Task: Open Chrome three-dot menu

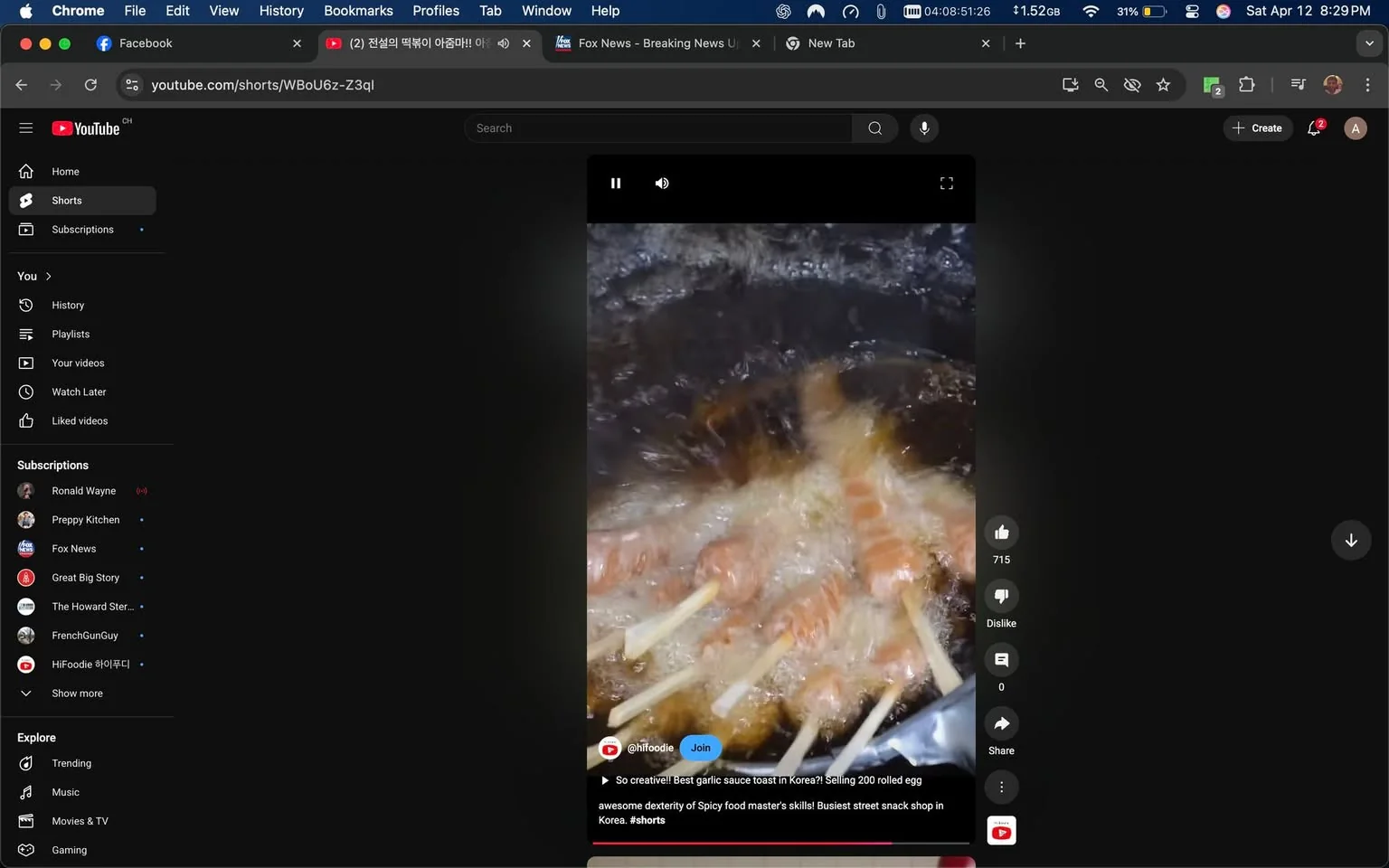Action: click(1367, 85)
